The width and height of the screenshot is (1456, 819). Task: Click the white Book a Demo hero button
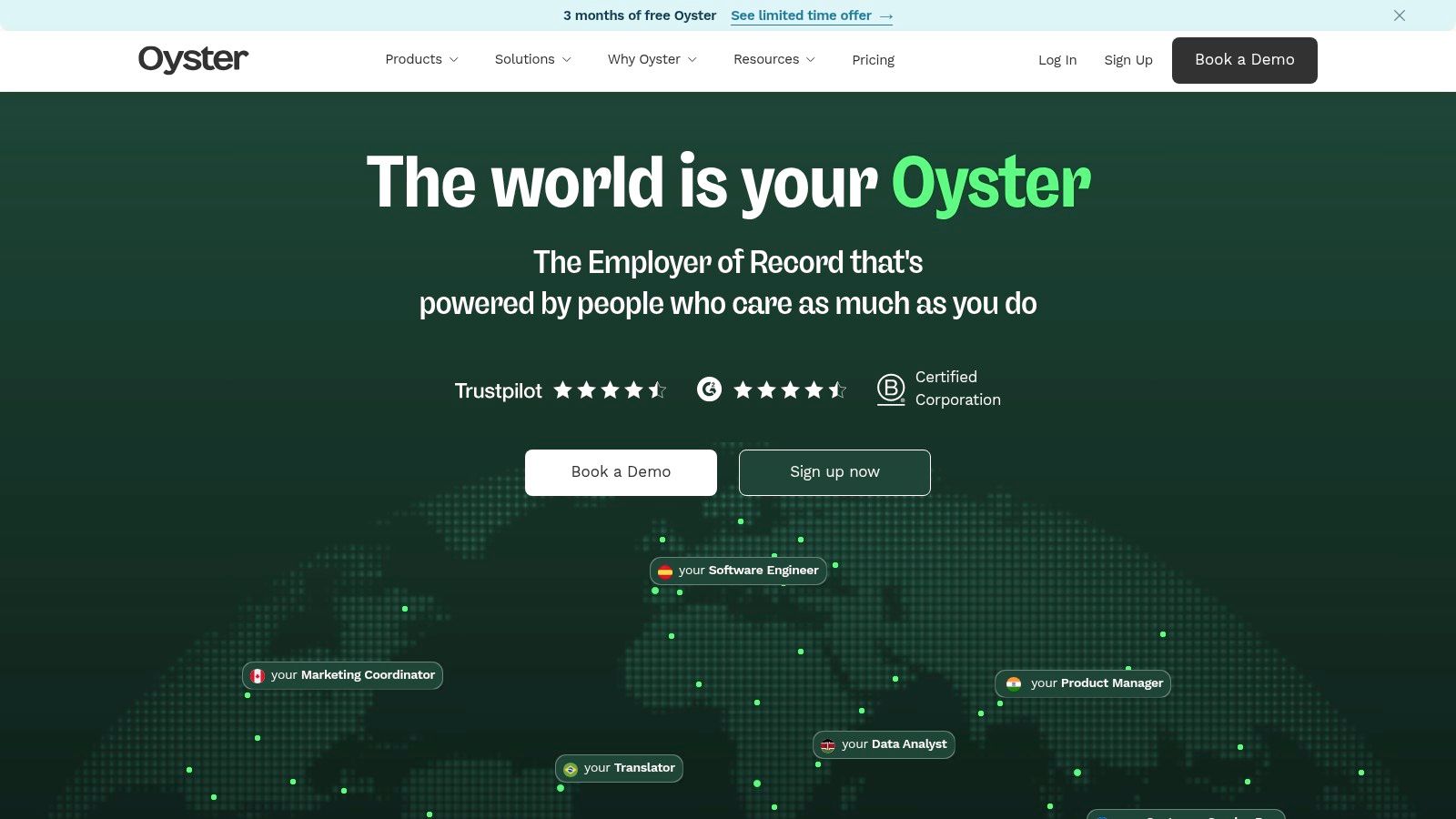(x=621, y=472)
